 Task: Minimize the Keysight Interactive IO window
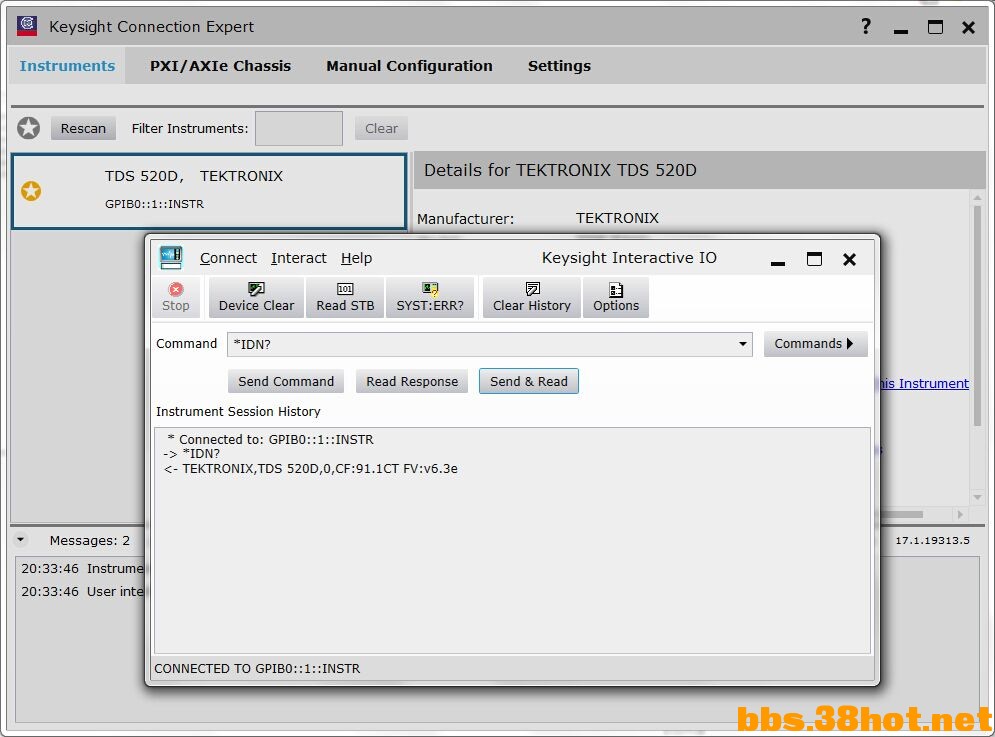pyautogui.click(x=778, y=262)
